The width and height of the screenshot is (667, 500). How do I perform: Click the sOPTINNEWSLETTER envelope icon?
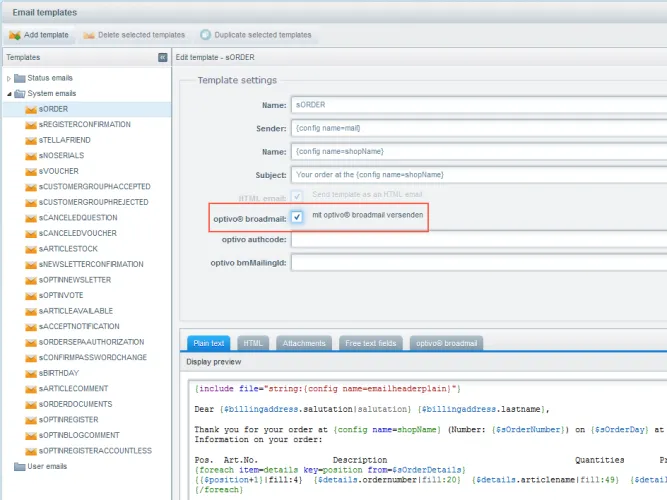(x=31, y=280)
